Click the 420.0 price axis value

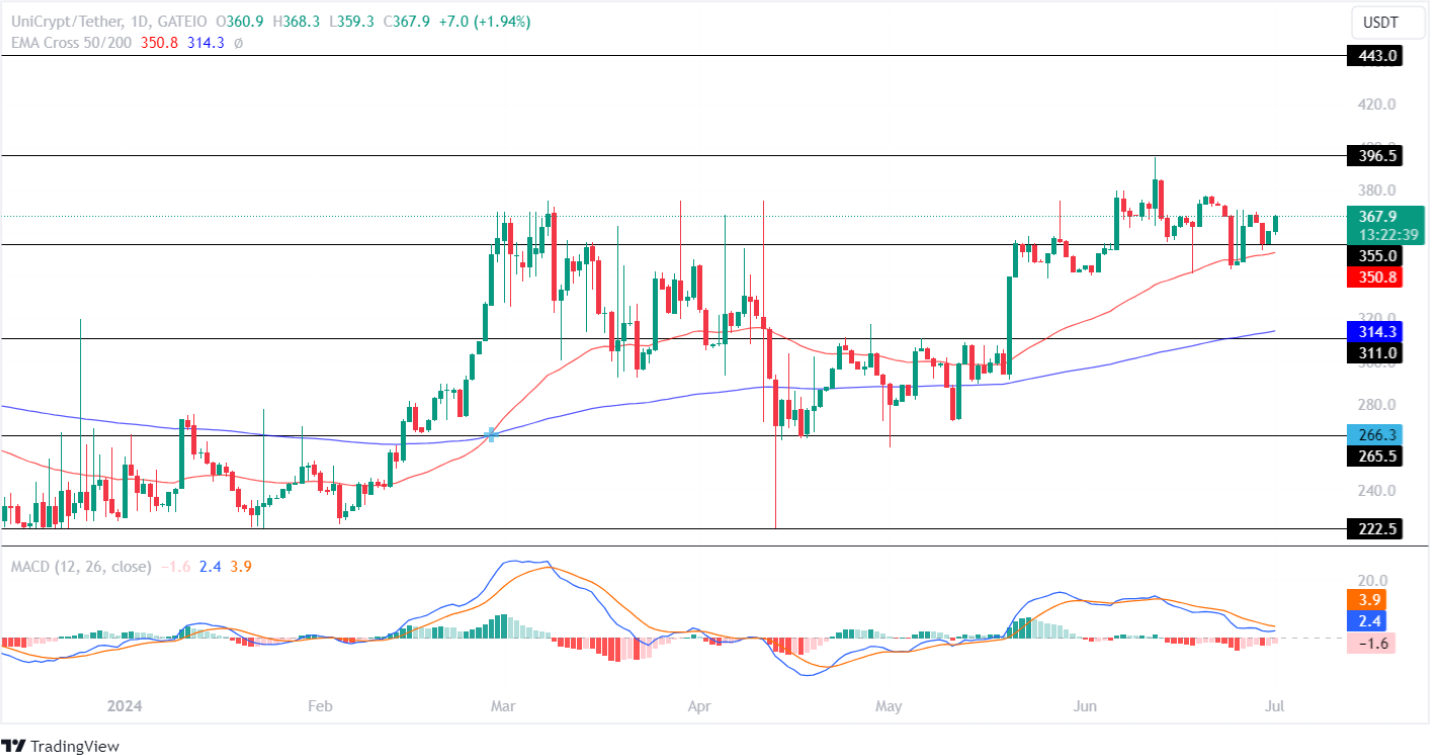[1377, 104]
